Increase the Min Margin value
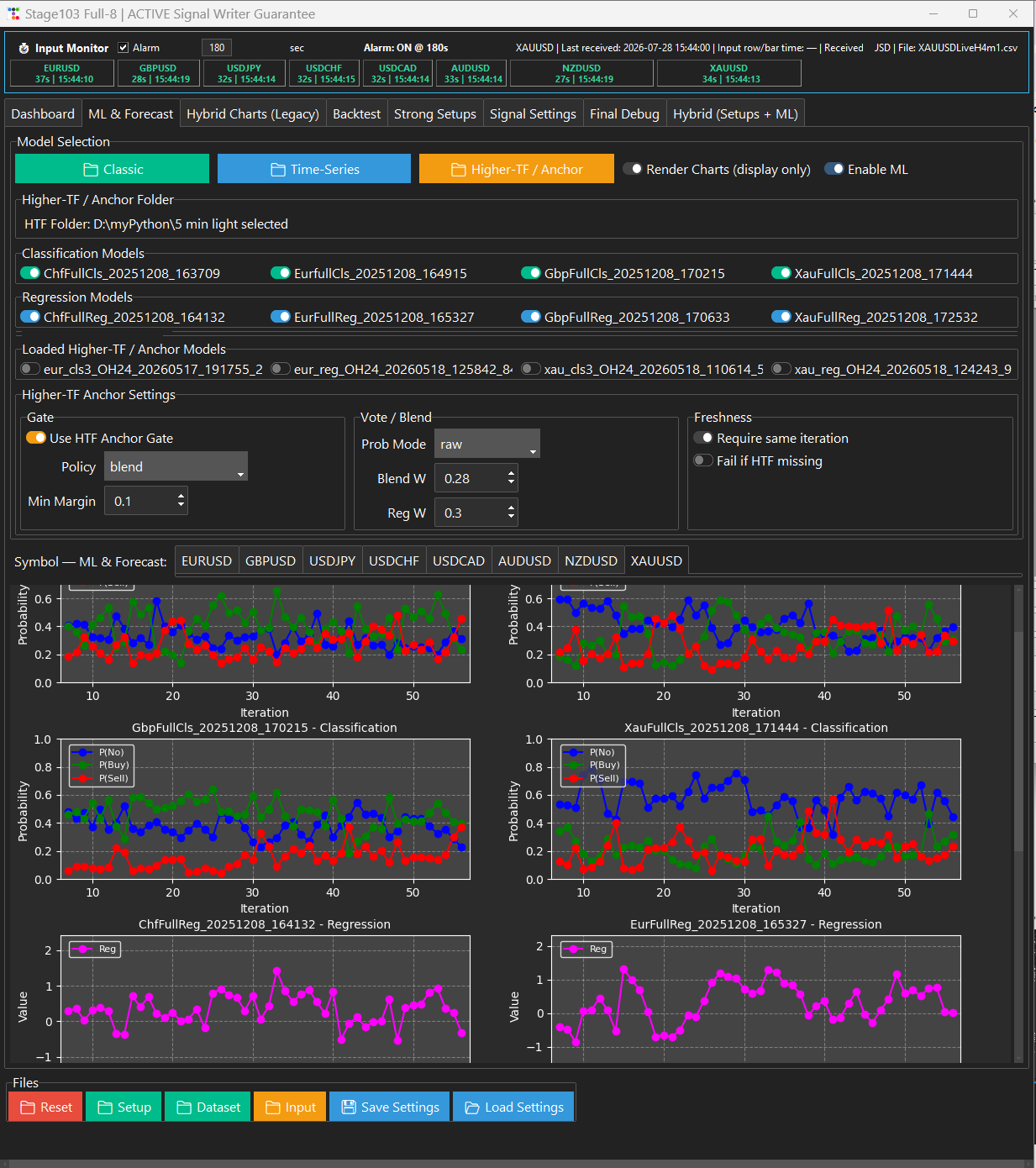The image size is (1036, 1168). (x=181, y=496)
